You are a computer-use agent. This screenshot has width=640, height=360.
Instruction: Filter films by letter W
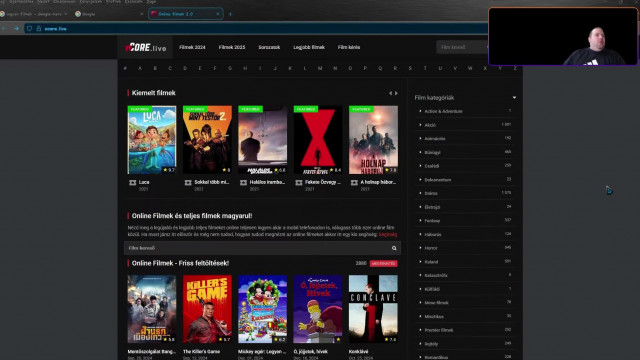[x=470, y=68]
